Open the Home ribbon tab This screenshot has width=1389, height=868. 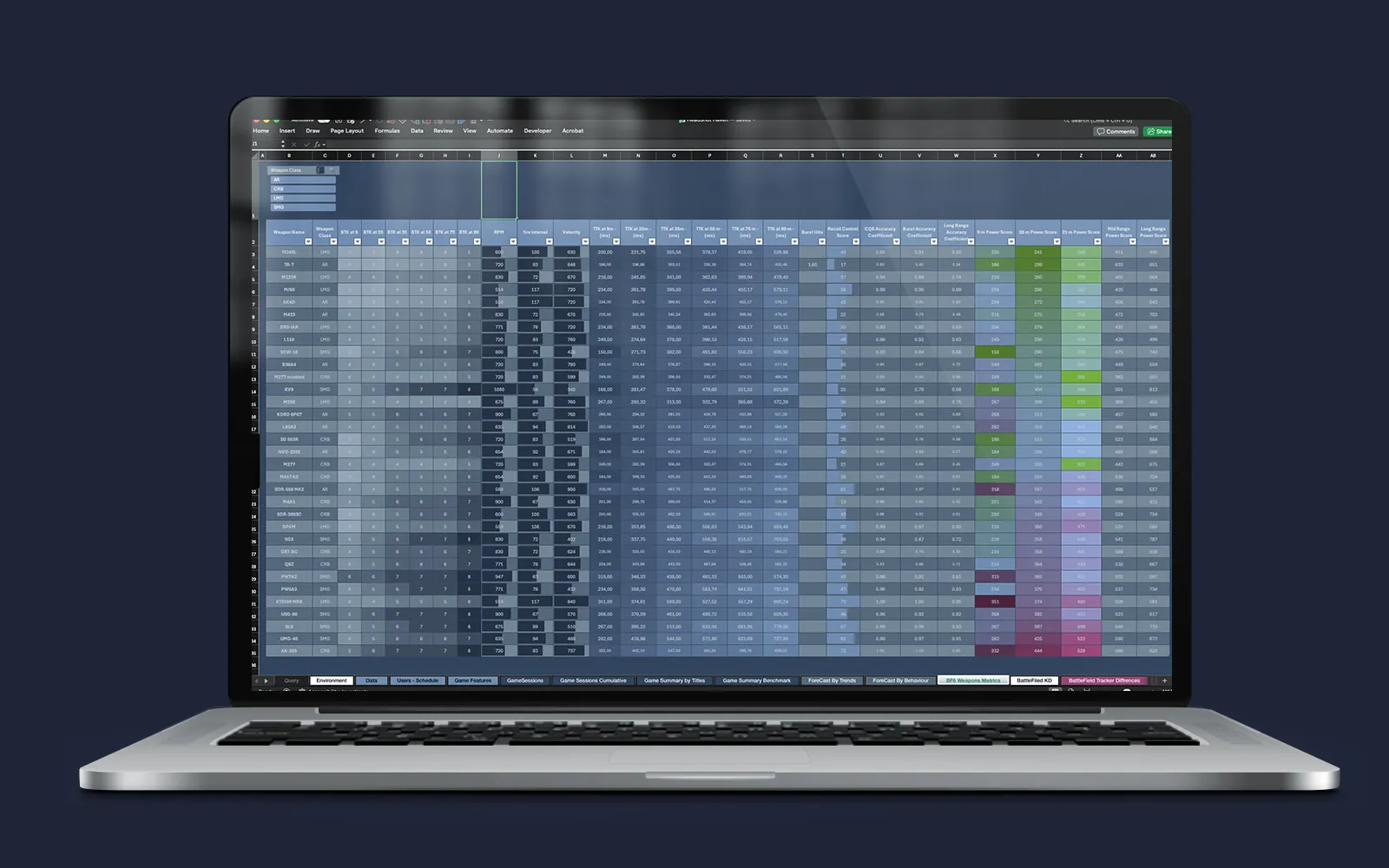pyautogui.click(x=260, y=131)
